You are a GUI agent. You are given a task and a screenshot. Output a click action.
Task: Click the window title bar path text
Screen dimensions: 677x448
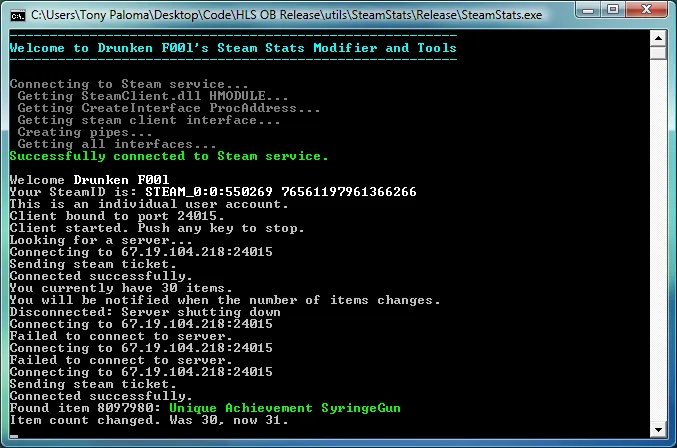[x=286, y=15]
